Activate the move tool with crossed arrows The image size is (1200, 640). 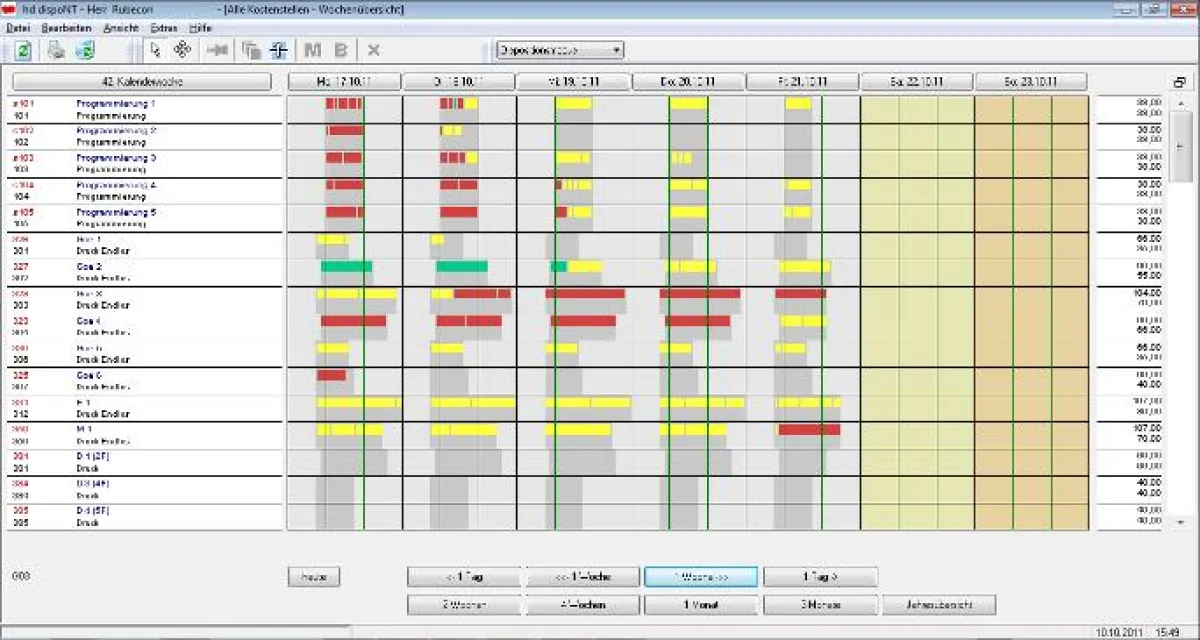tap(184, 50)
